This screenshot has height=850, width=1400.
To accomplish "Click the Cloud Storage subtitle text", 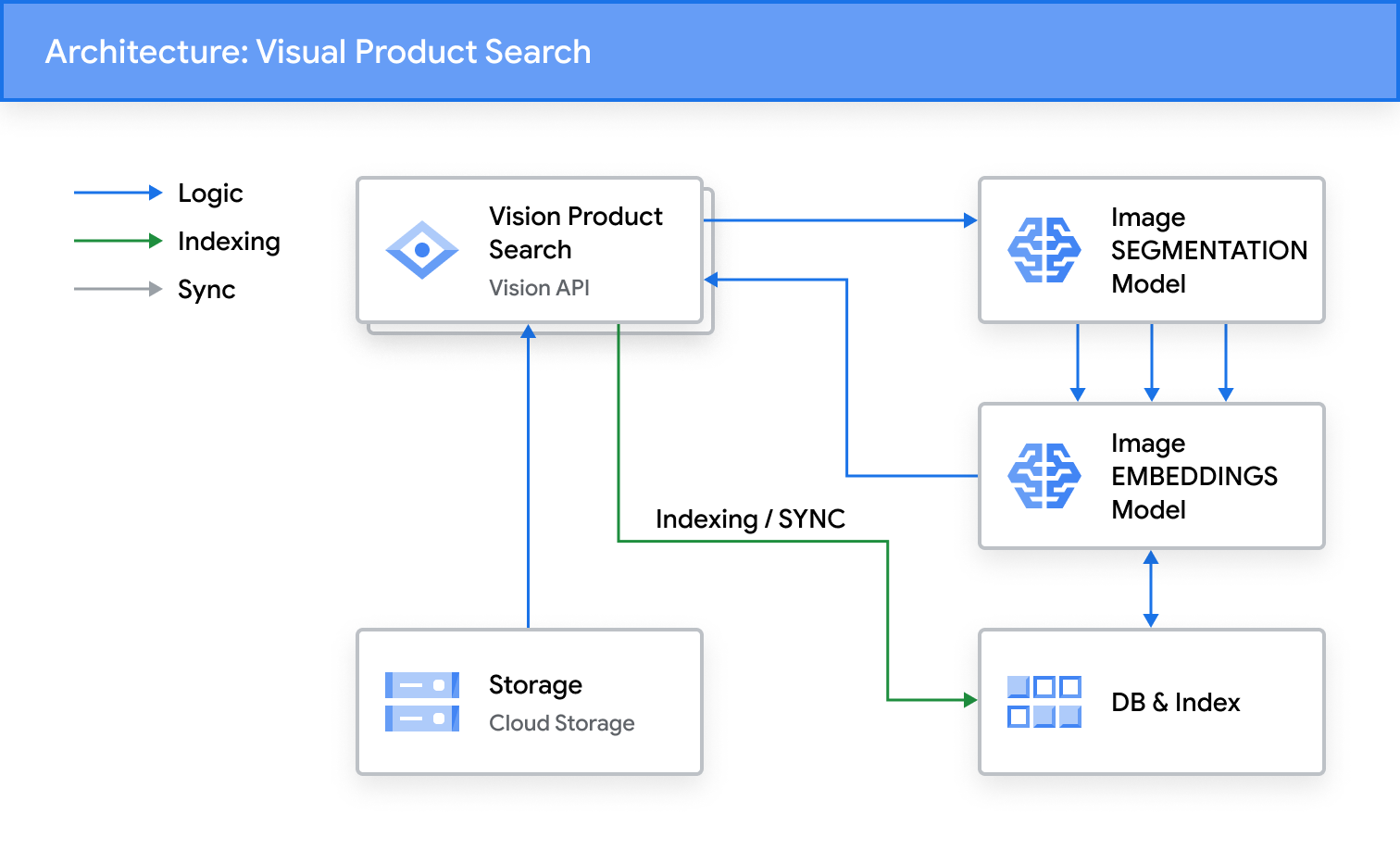I will [561, 723].
